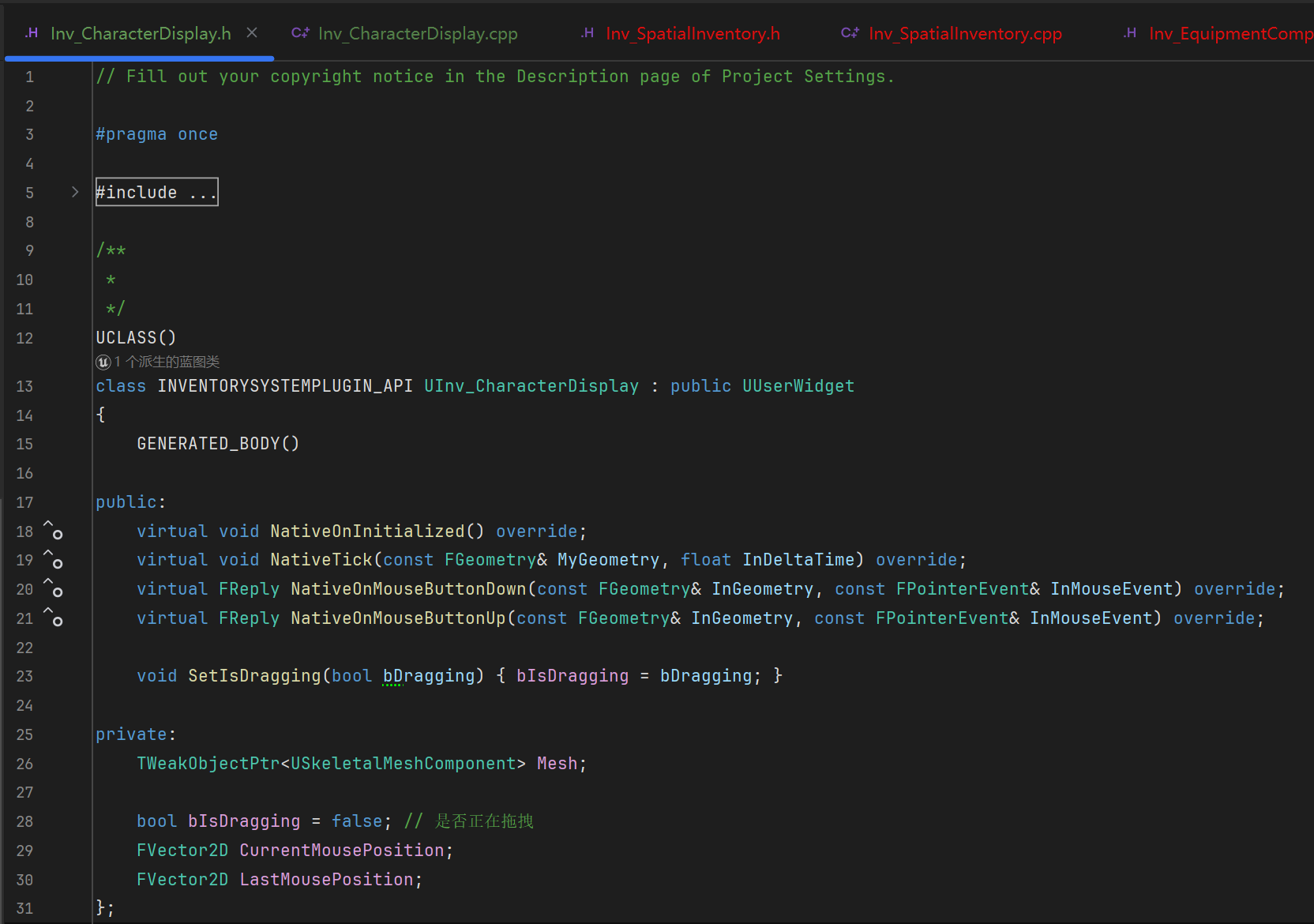Click the InMouseEvent parameter in NativeOnMouseButtonUp
Viewport: 1314px width, 924px height.
pos(1091,618)
